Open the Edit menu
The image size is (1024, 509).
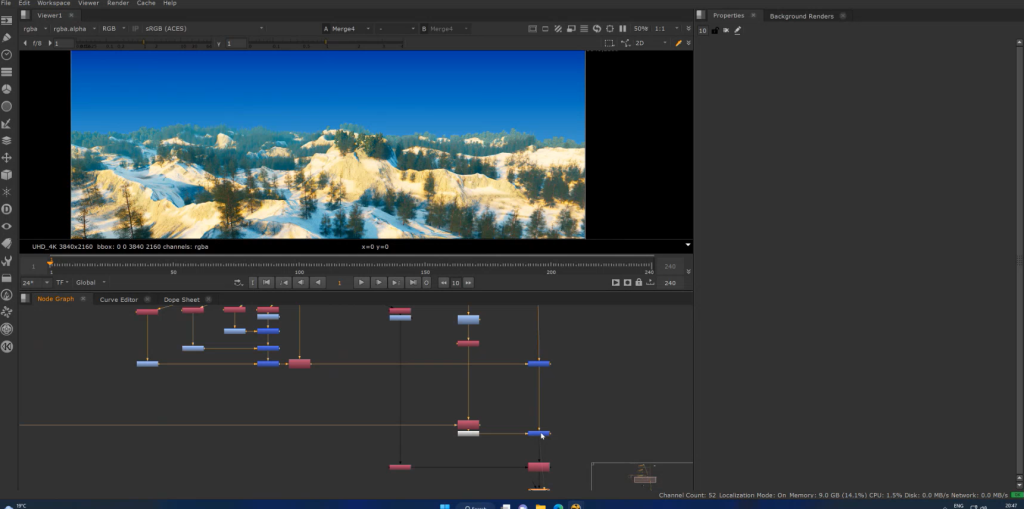[24, 3]
